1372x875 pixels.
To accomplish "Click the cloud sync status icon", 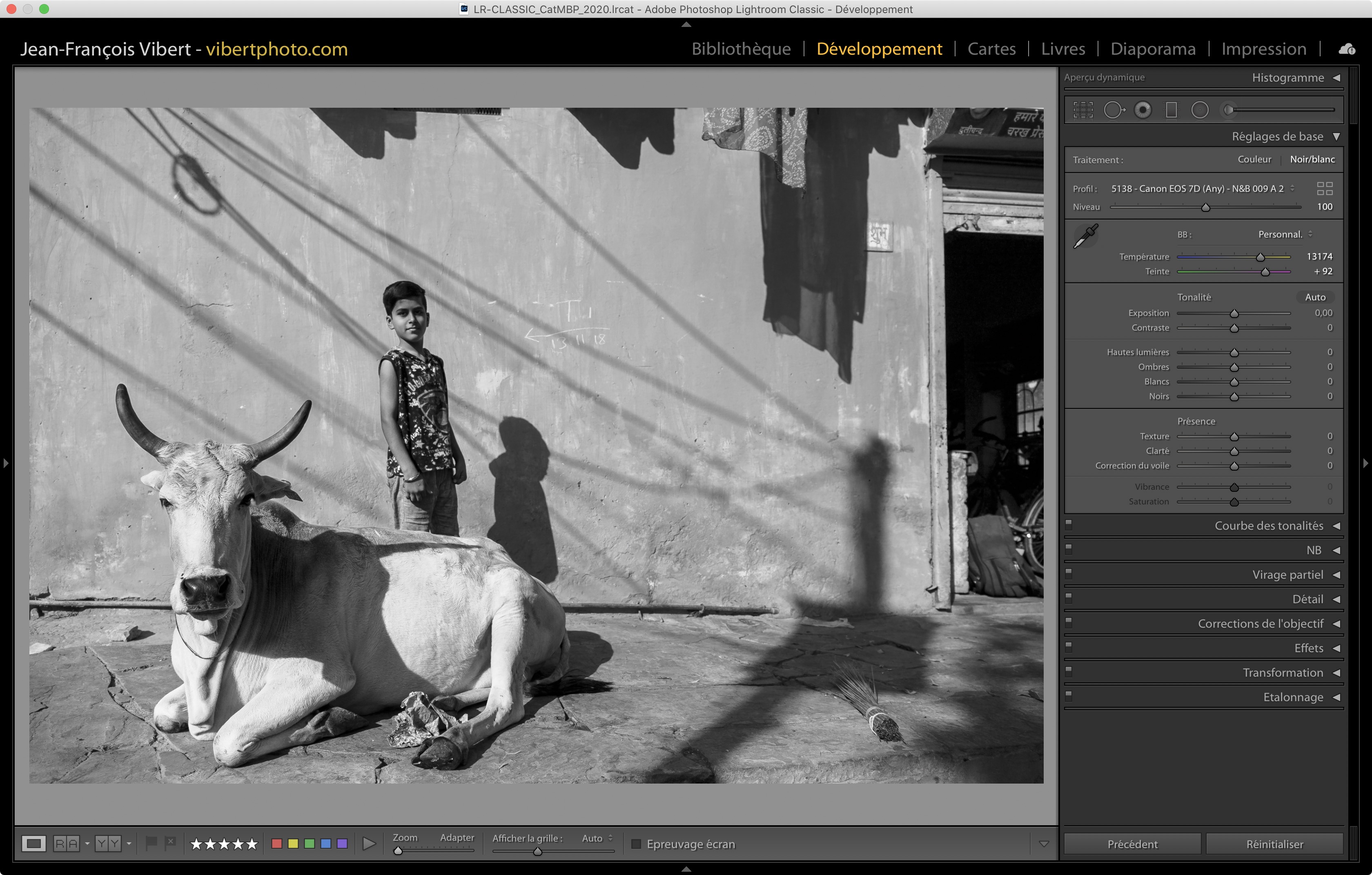I will coord(1347,49).
